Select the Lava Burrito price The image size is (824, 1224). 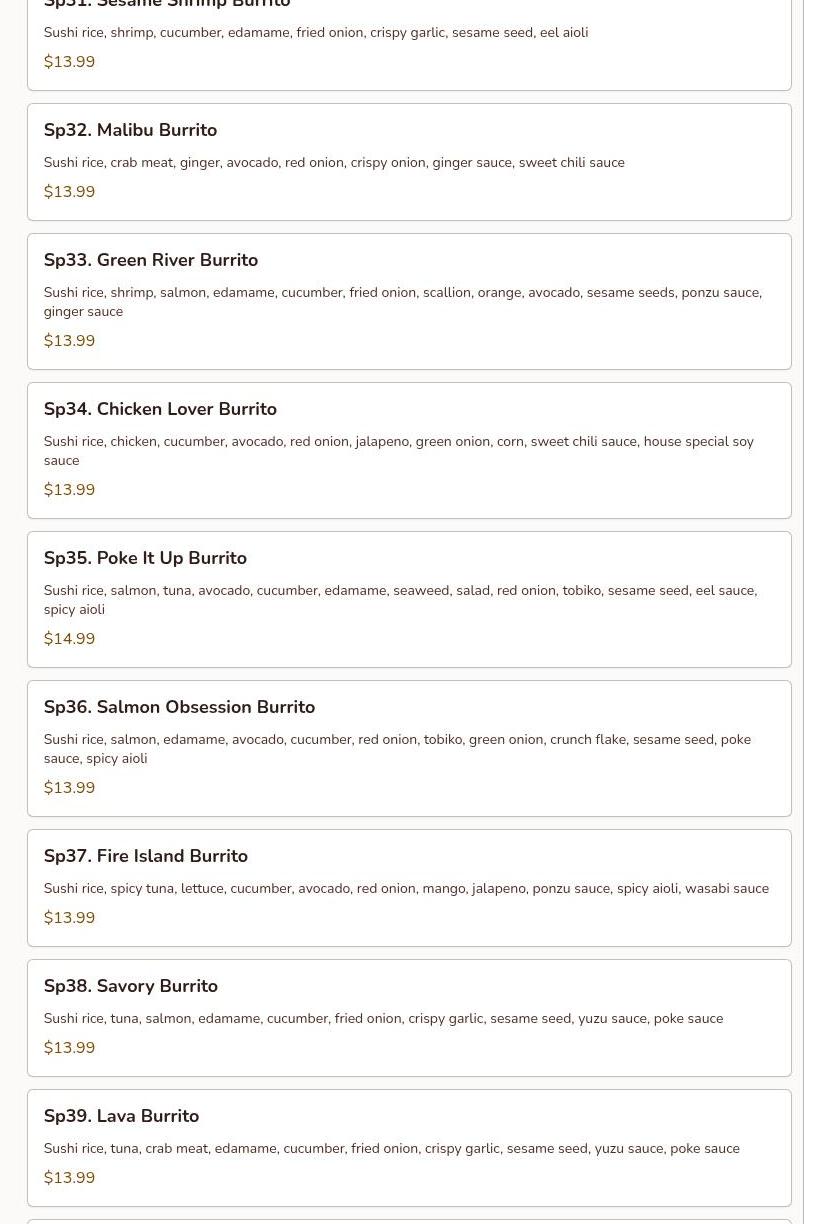[69, 1178]
